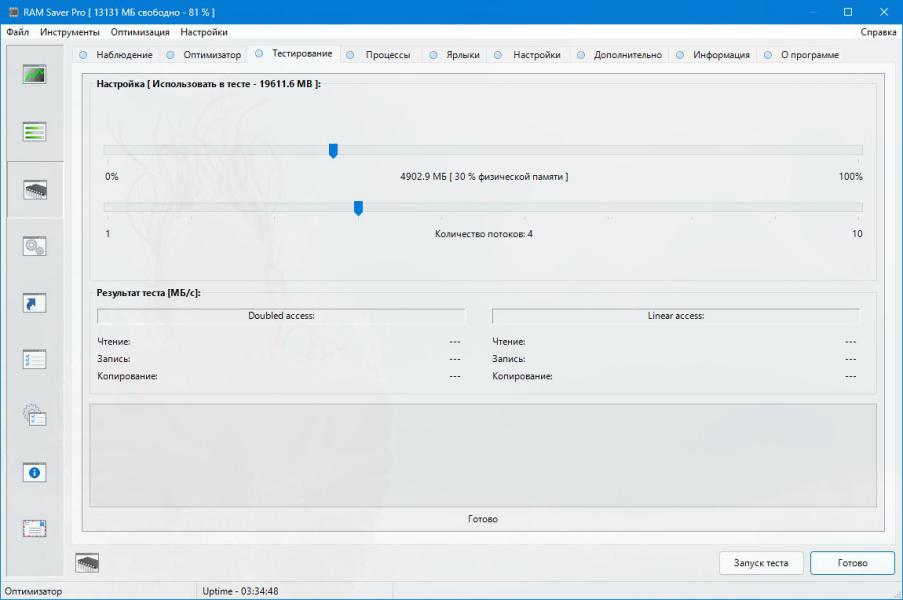Screen dimensions: 903x600
Task: Open the settings checklist sidebar icon
Action: click(x=35, y=359)
